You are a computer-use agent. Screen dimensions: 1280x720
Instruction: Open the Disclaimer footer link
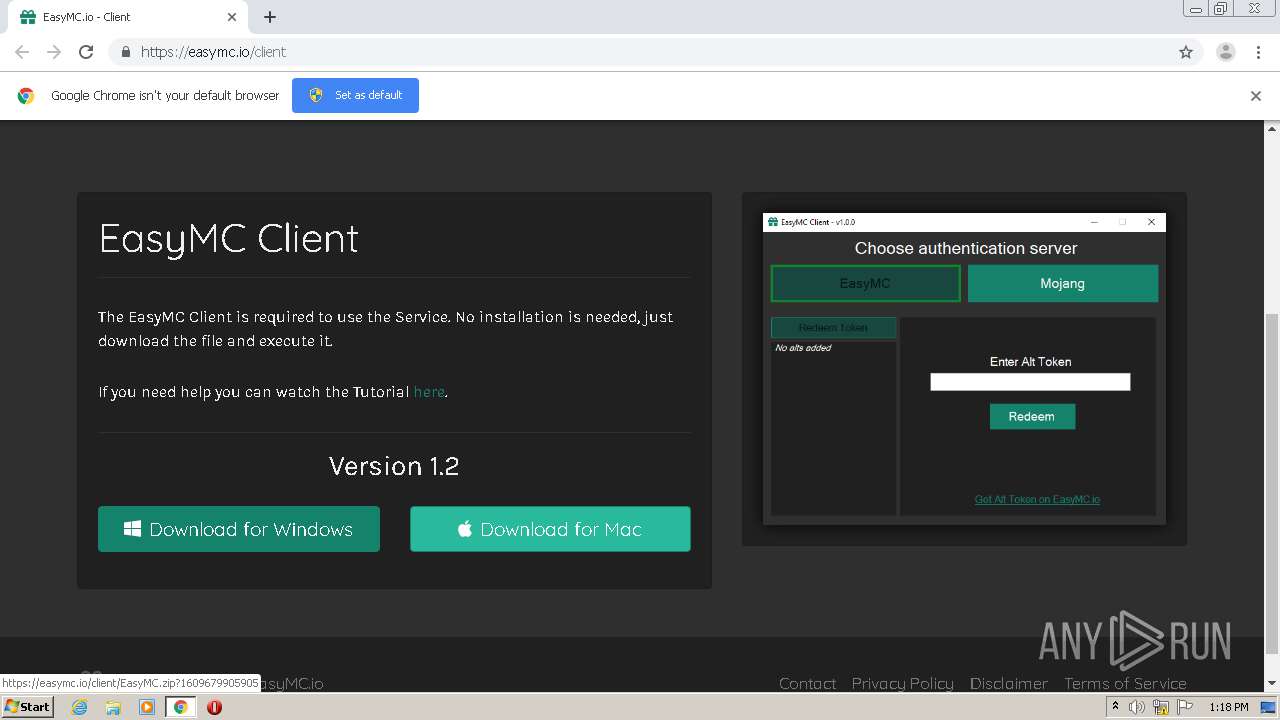pos(1009,683)
